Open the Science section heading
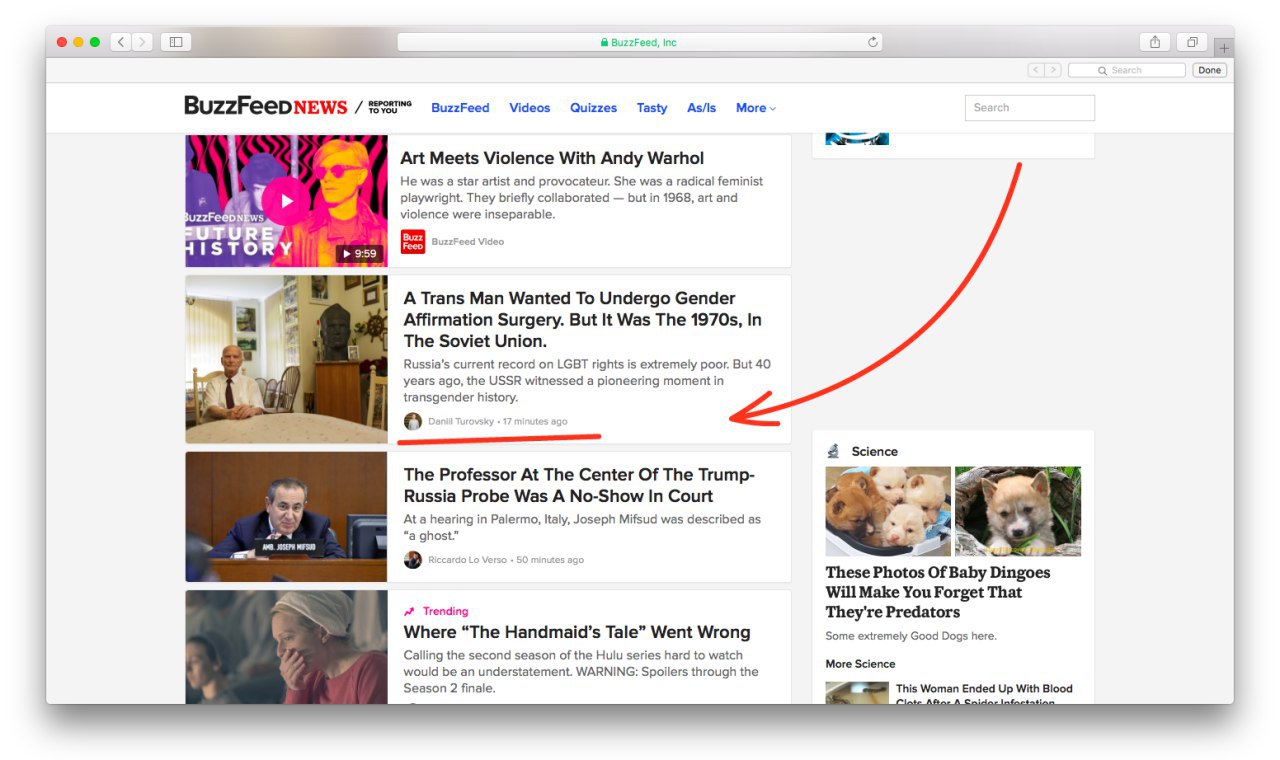1280x760 pixels. click(x=875, y=451)
